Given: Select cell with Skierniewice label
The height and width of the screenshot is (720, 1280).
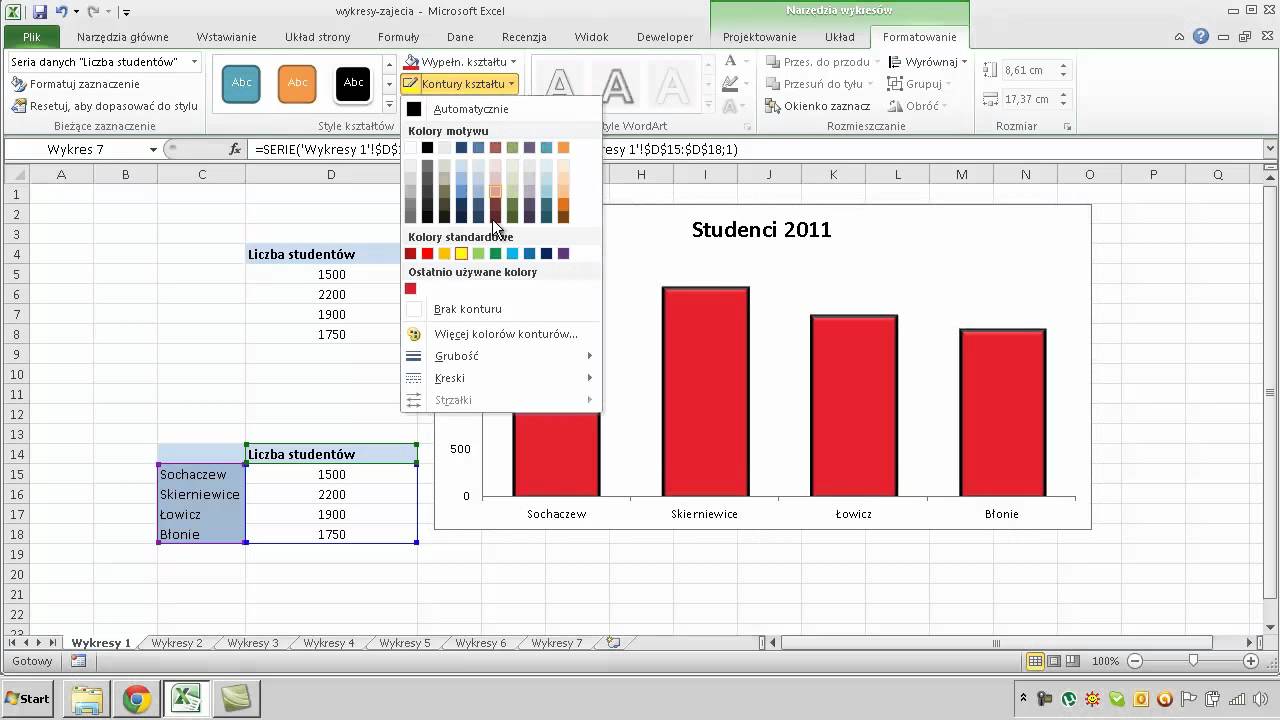Looking at the screenshot, I should [201, 494].
